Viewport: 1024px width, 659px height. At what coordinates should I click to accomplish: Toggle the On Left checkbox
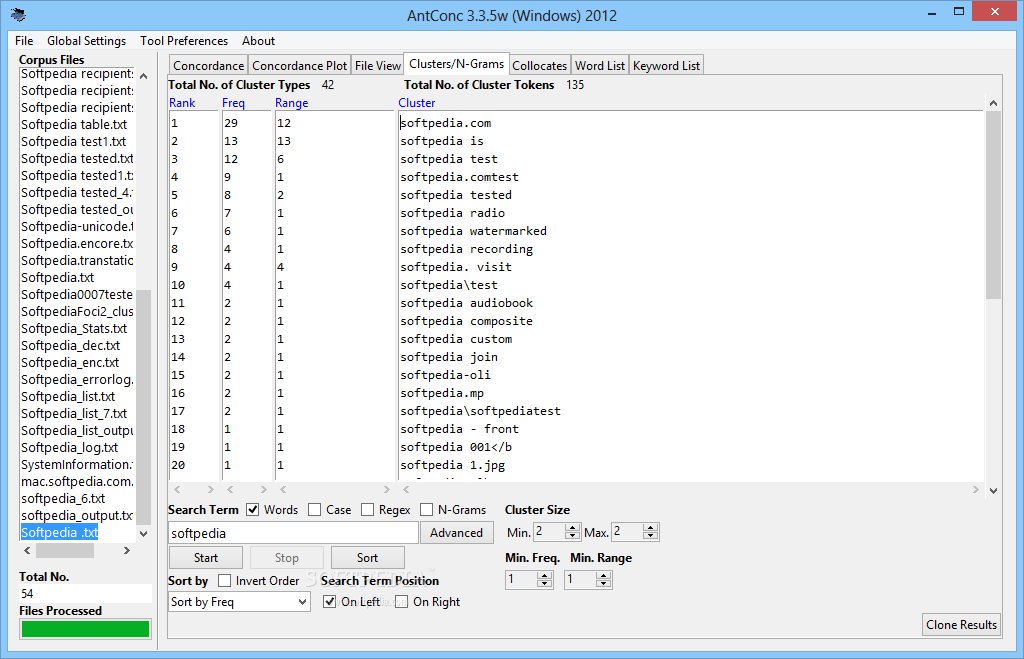330,602
